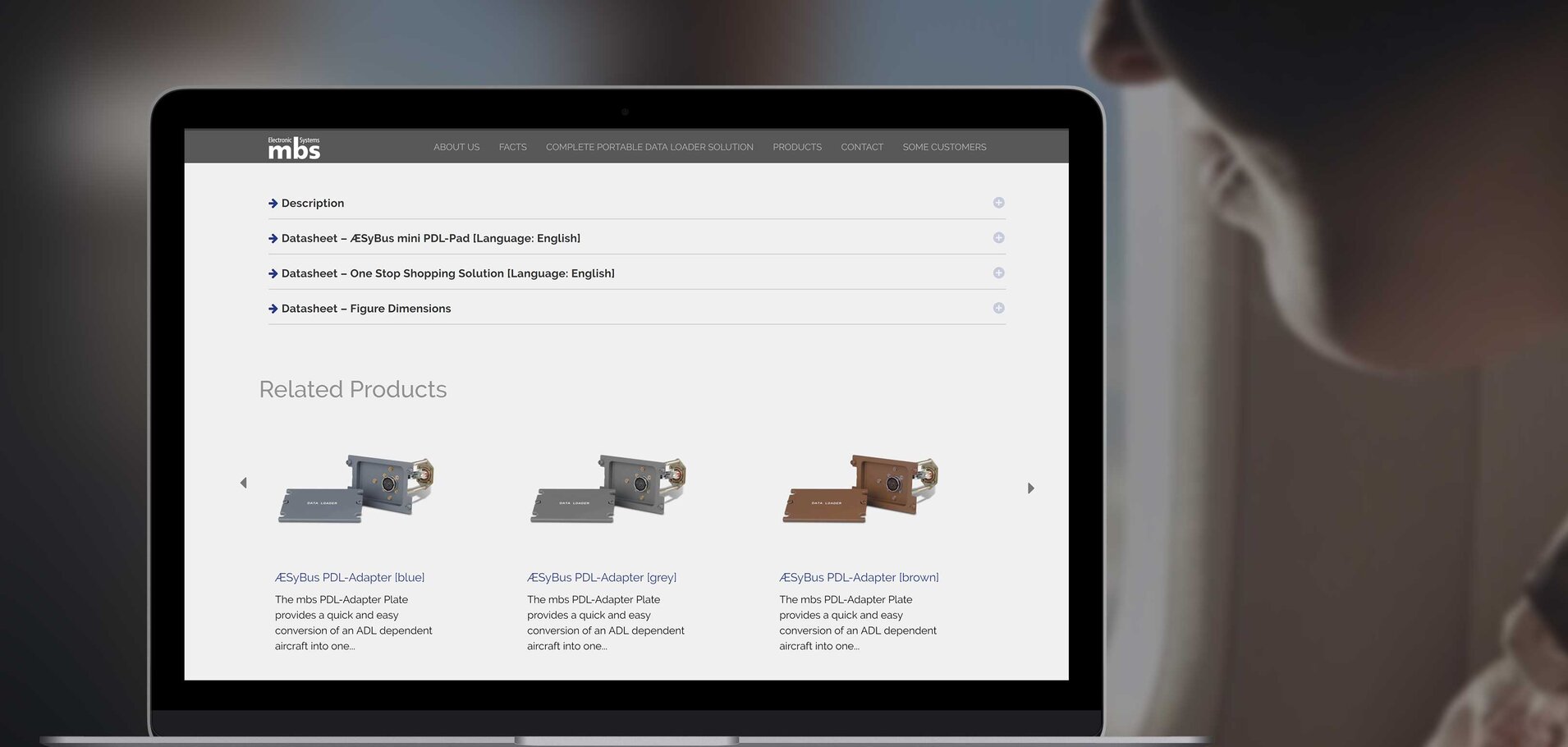
Task: Open ÆSyBus PDL-Adapter [blue] product link
Action: [x=350, y=578]
